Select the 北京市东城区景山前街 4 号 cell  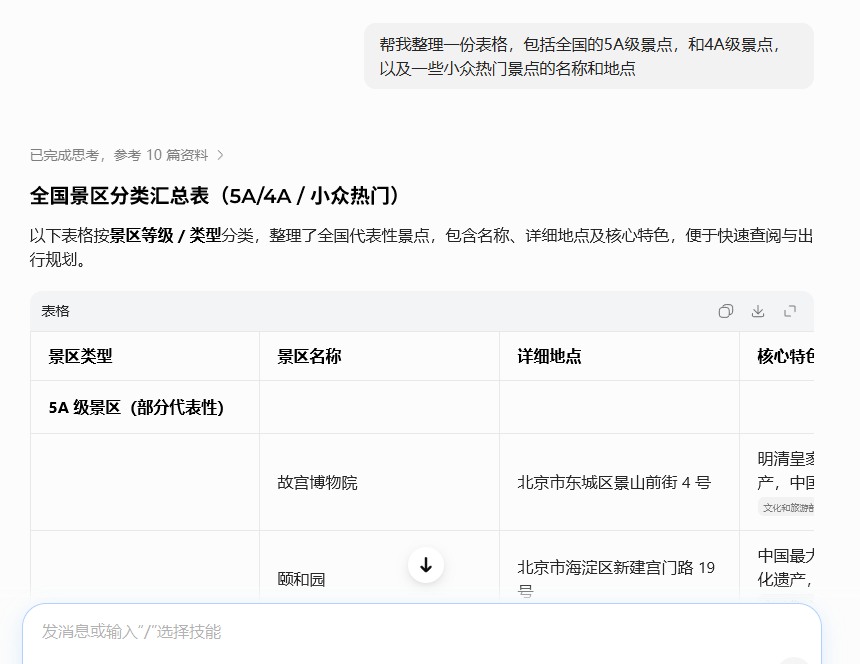click(x=619, y=483)
